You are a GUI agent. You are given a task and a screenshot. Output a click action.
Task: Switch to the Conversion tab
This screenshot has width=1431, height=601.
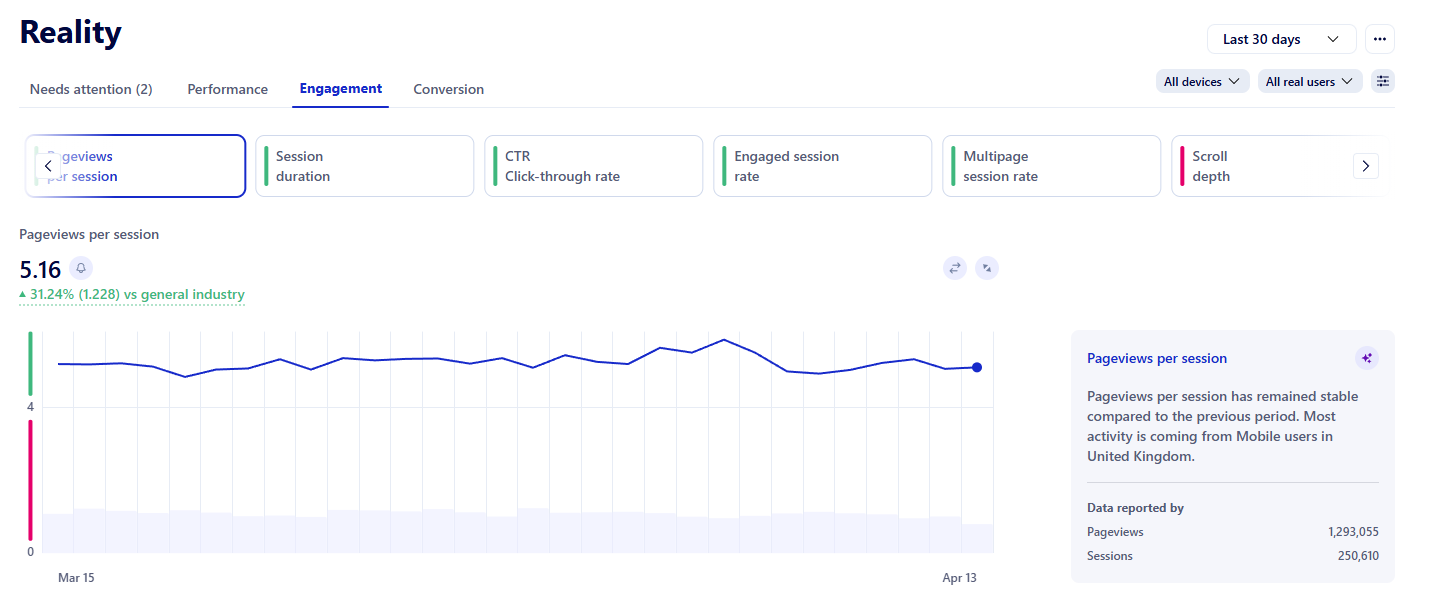(448, 89)
